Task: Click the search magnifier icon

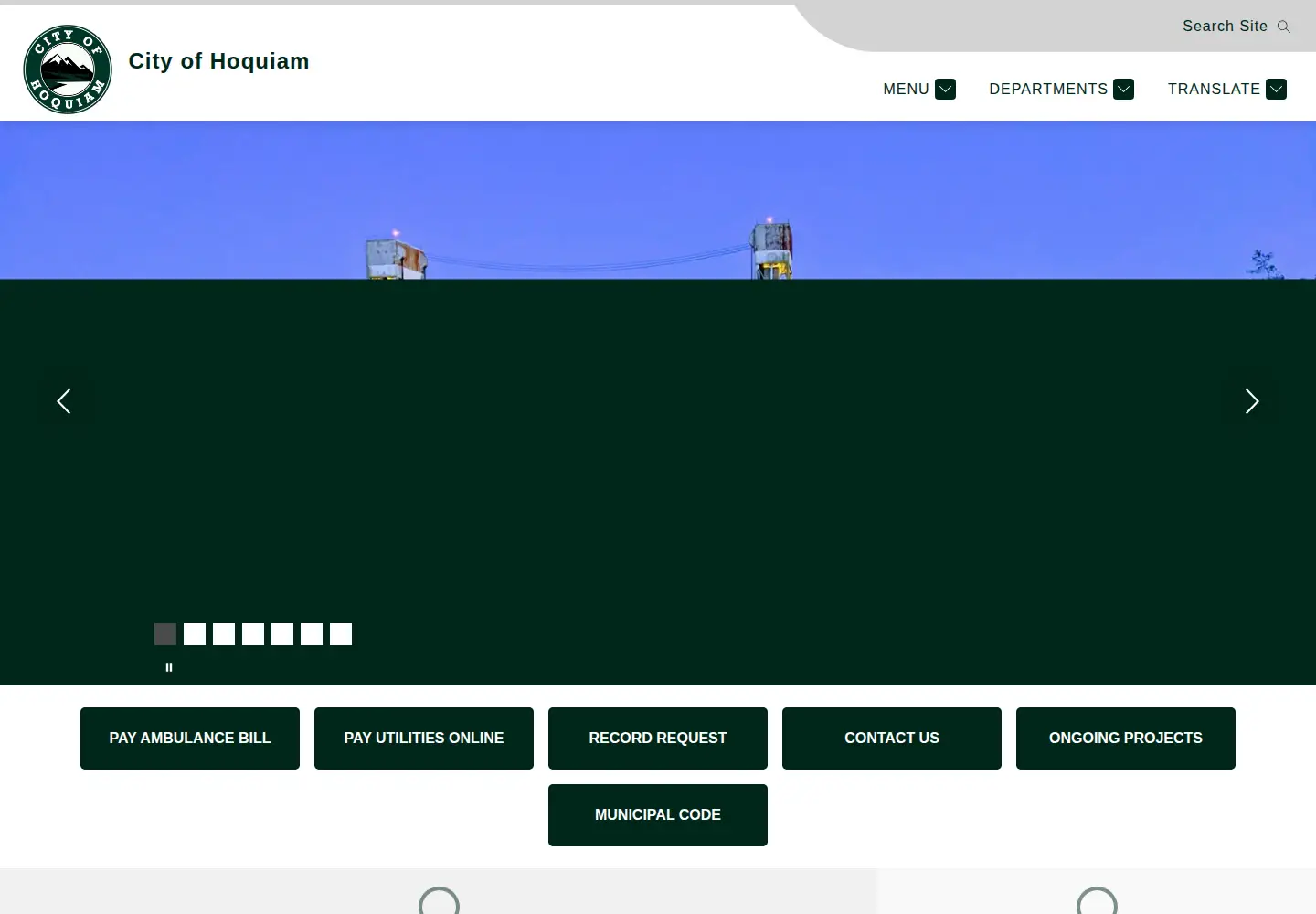Action: coord(1284,27)
